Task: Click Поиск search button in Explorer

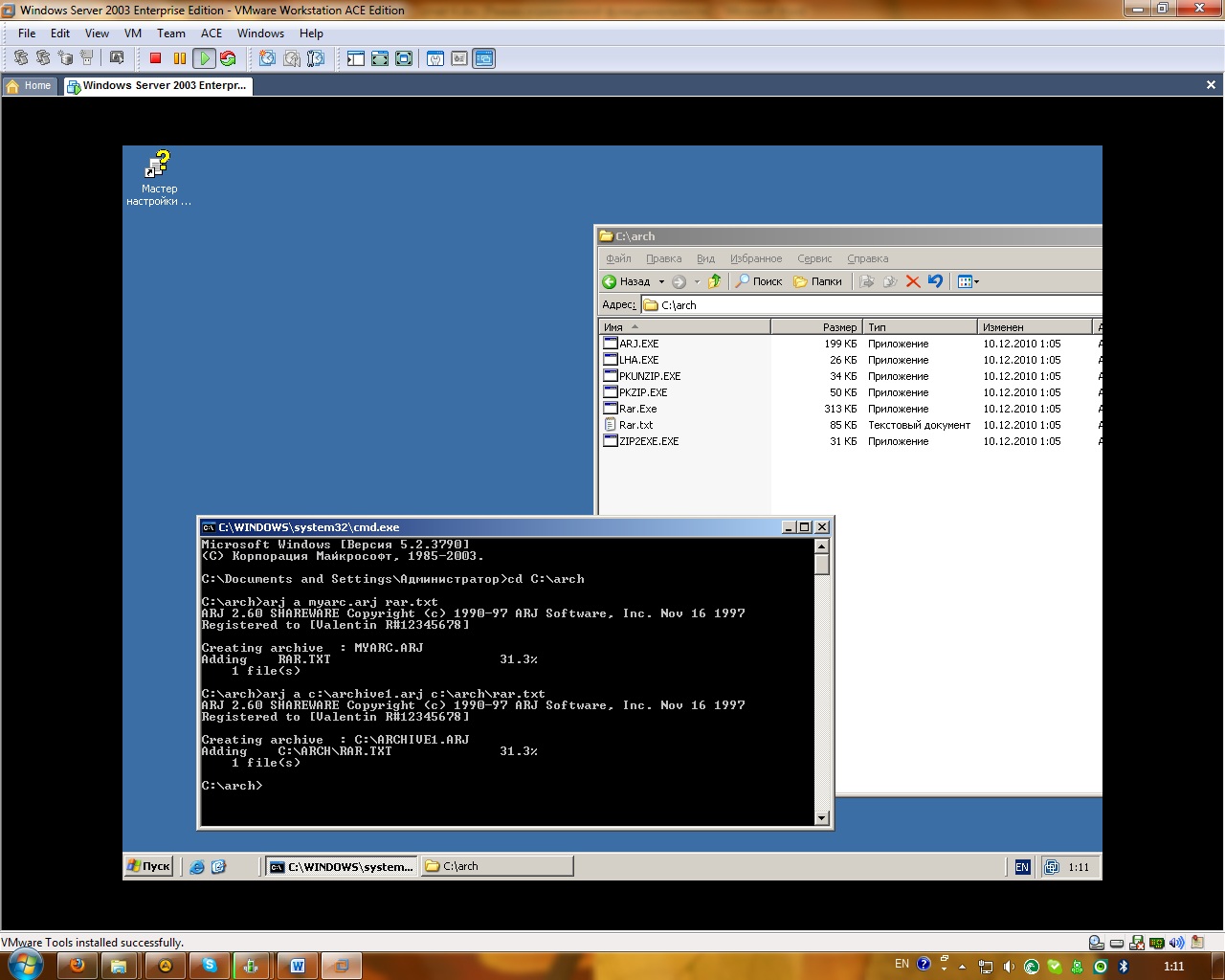Action: 759,281
